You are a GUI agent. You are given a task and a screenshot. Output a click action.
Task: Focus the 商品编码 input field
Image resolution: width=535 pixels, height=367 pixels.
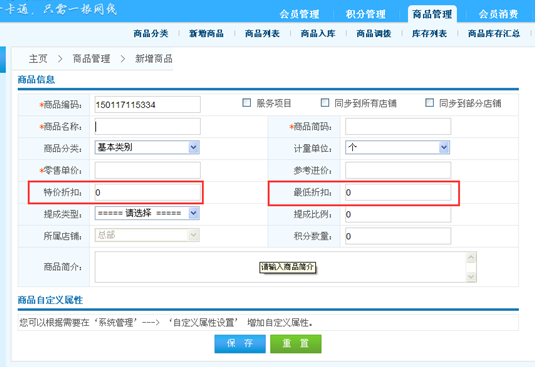(147, 104)
